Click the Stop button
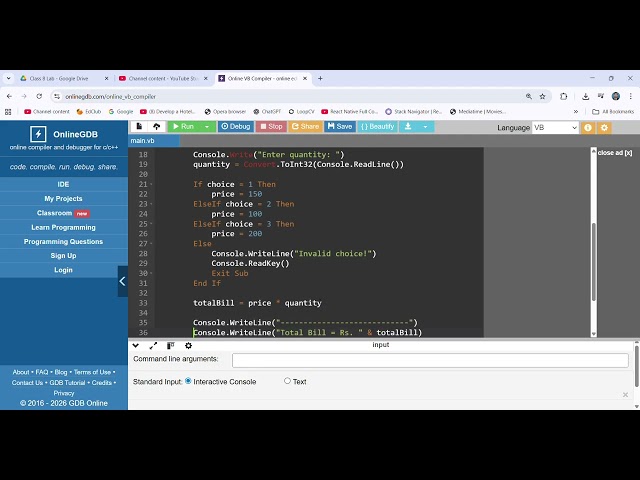The height and width of the screenshot is (480, 640). coord(271,127)
